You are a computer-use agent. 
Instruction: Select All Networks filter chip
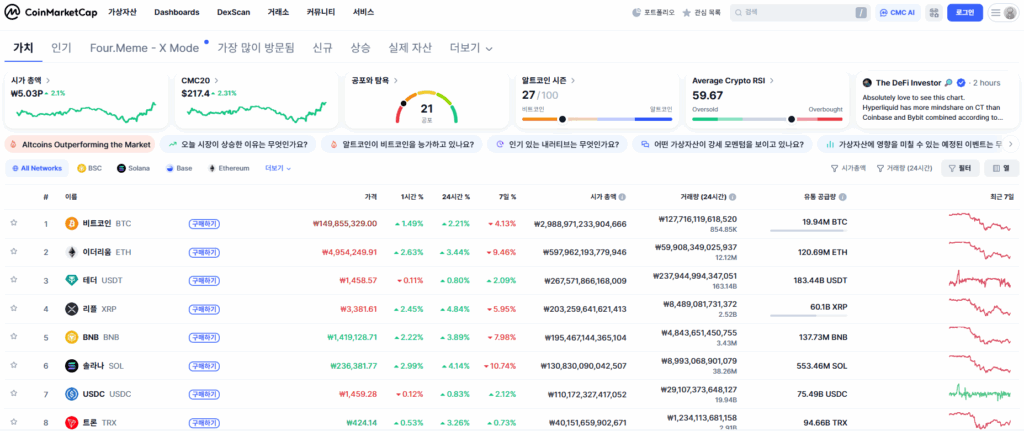click(x=37, y=168)
